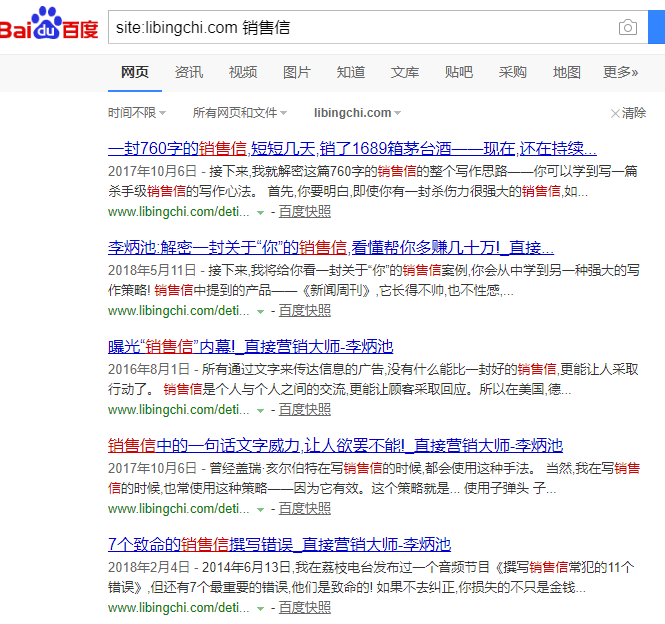The height and width of the screenshot is (624, 665).
Task: Click the blue search button
Action: tap(657, 28)
